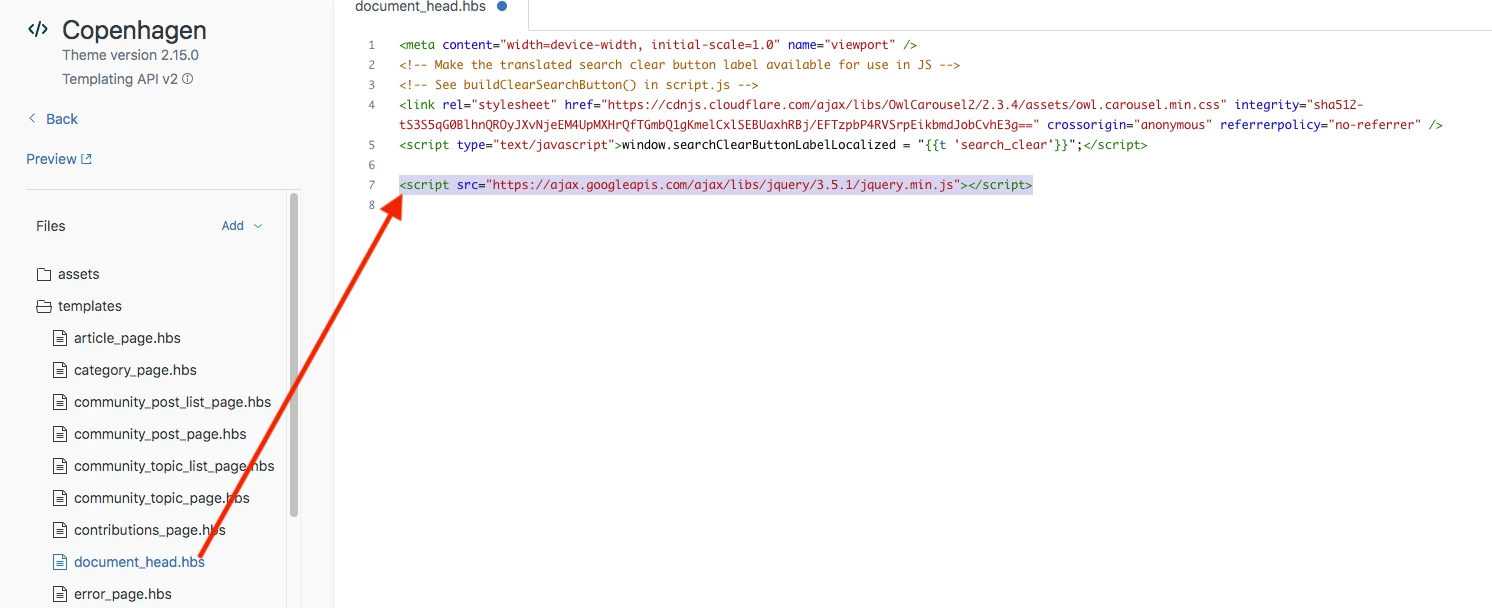Click the Templating API v2 label
The height and width of the screenshot is (608, 1492).
(119, 79)
